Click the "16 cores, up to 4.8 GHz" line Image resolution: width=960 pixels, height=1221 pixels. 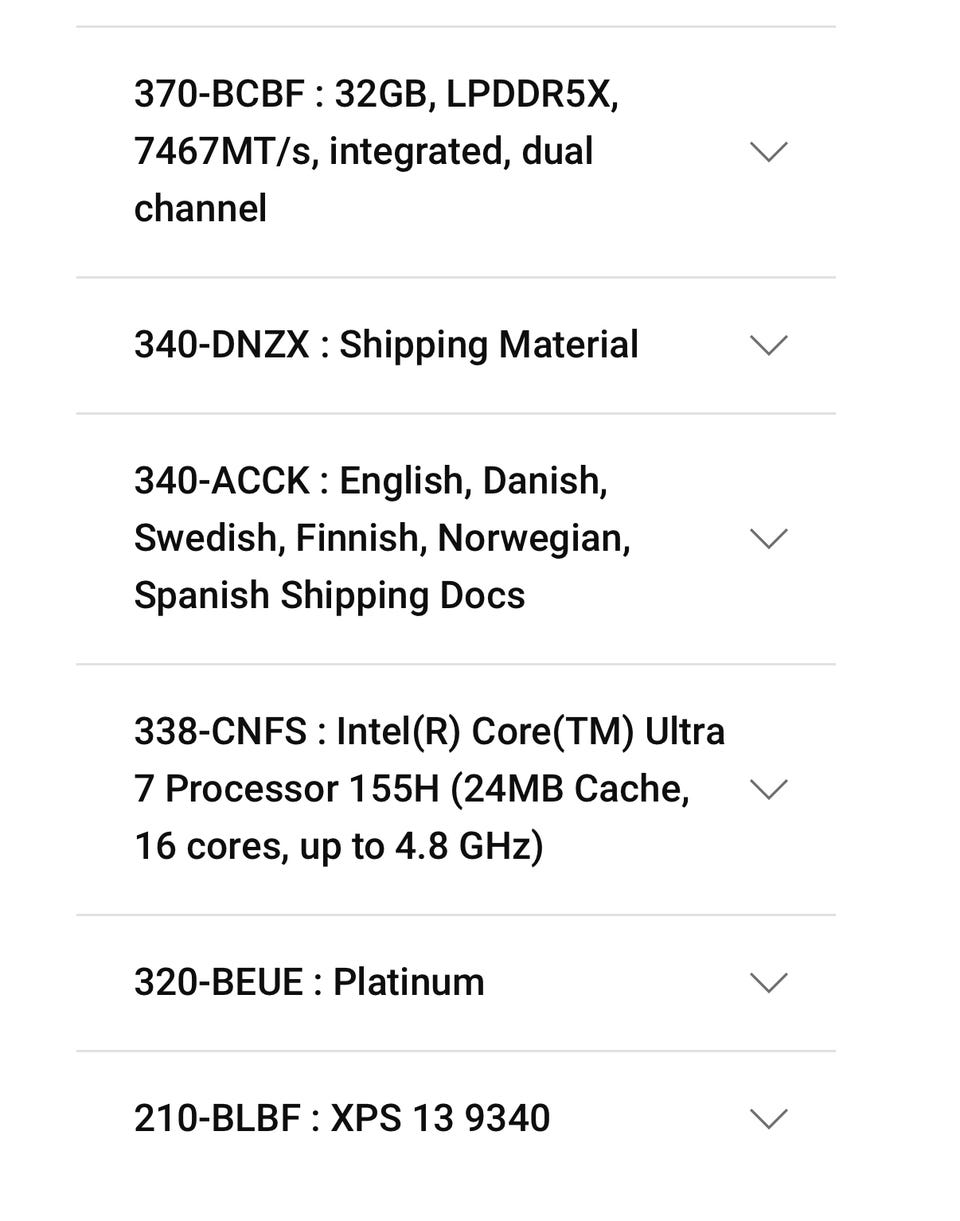pos(339,847)
